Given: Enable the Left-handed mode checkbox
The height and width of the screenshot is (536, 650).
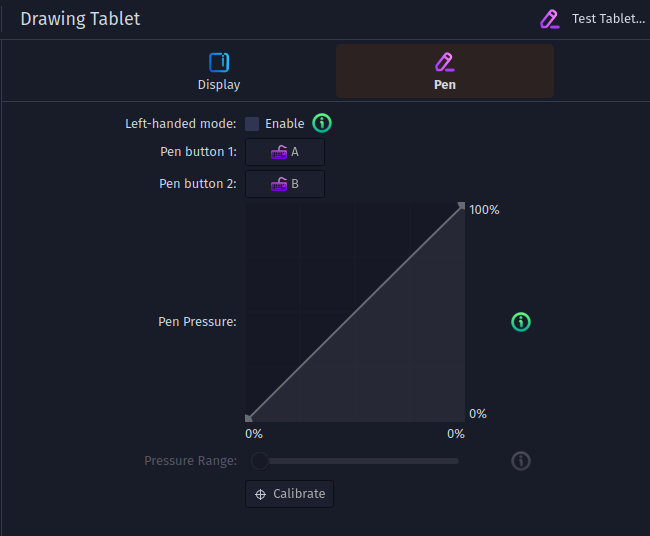Looking at the screenshot, I should coord(252,124).
